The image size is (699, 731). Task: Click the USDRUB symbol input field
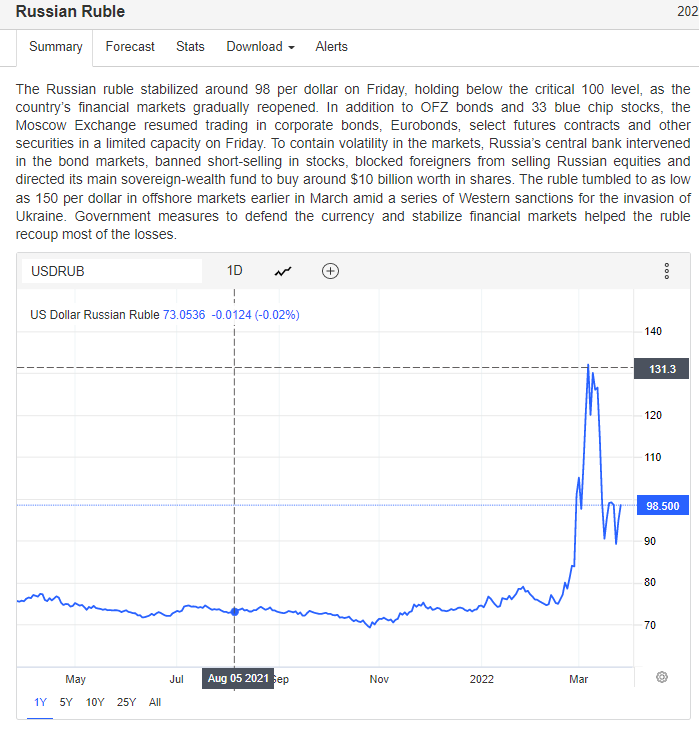tap(112, 271)
